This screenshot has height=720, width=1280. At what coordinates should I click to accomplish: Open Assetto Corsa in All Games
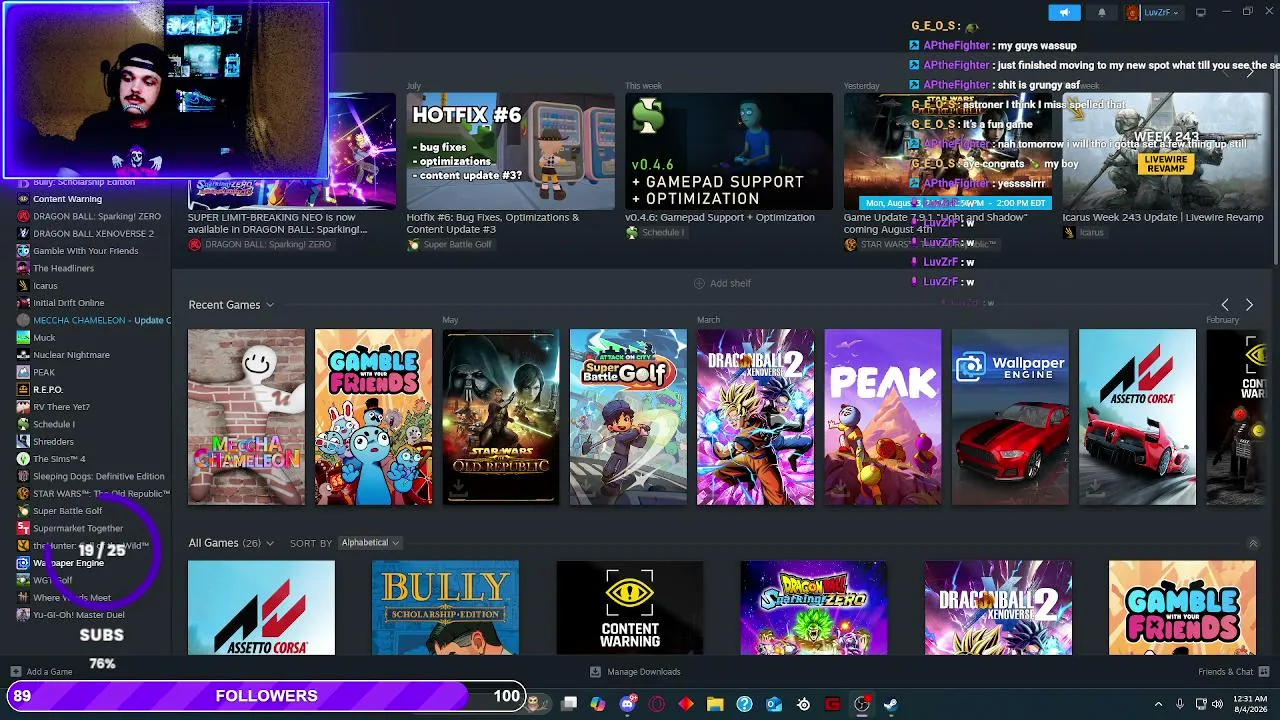pos(261,608)
